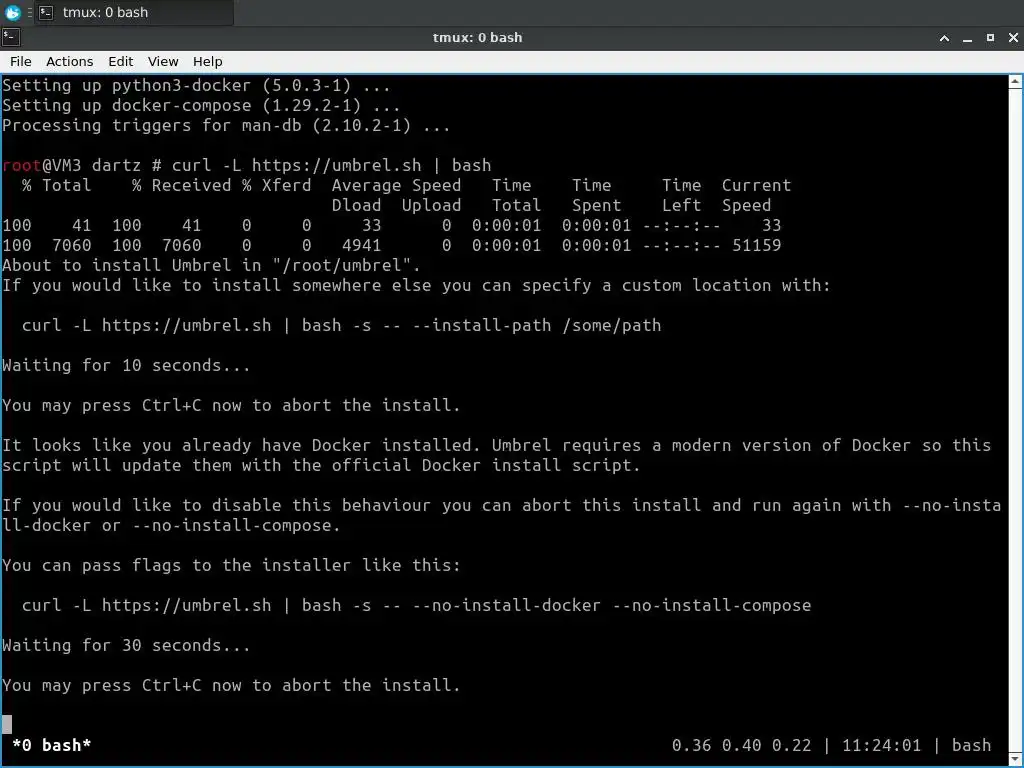This screenshot has width=1024, height=768.
Task: Click the 'root' prompt user name
Action: [22, 165]
